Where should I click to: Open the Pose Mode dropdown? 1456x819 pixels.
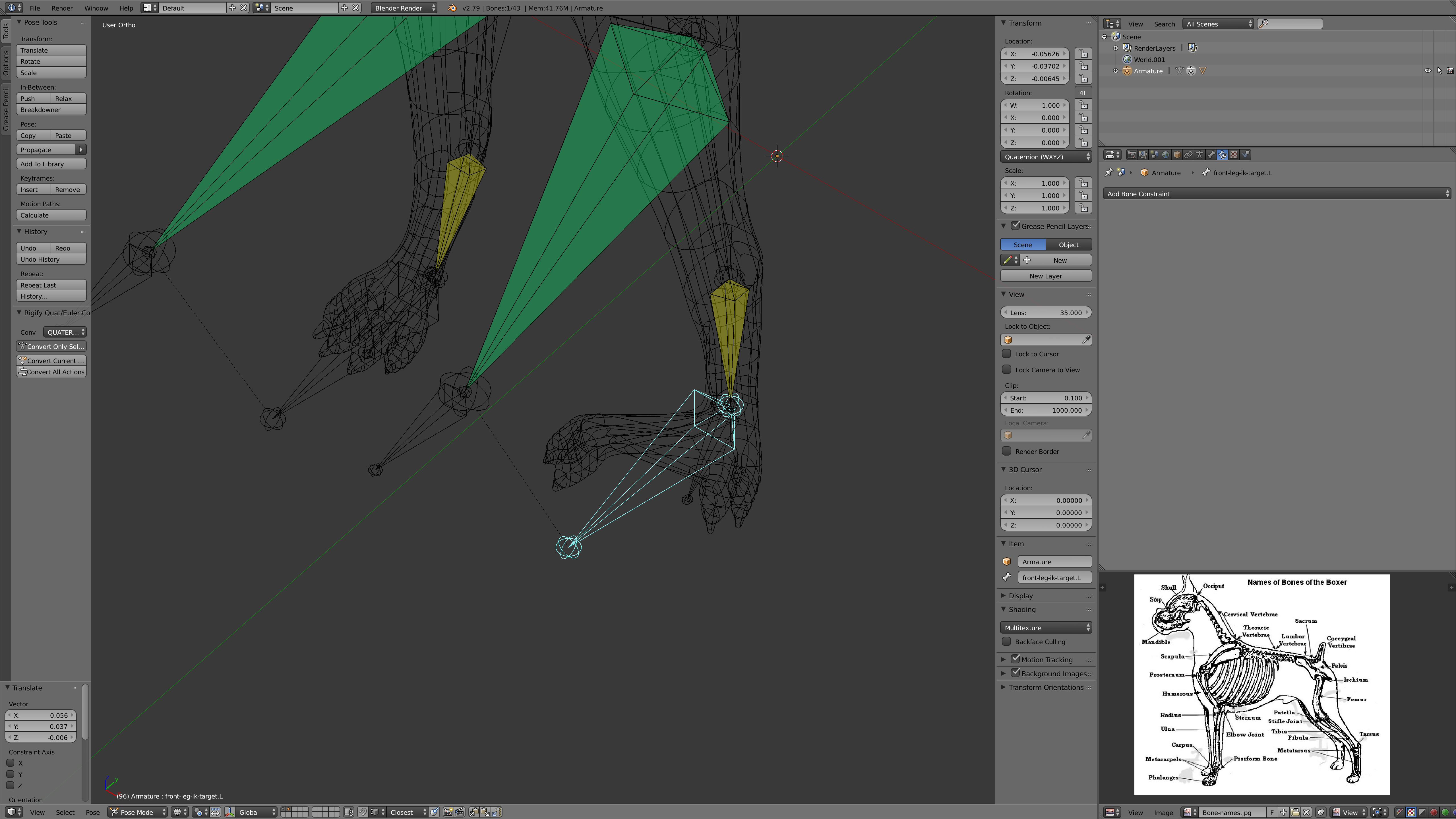point(137,812)
